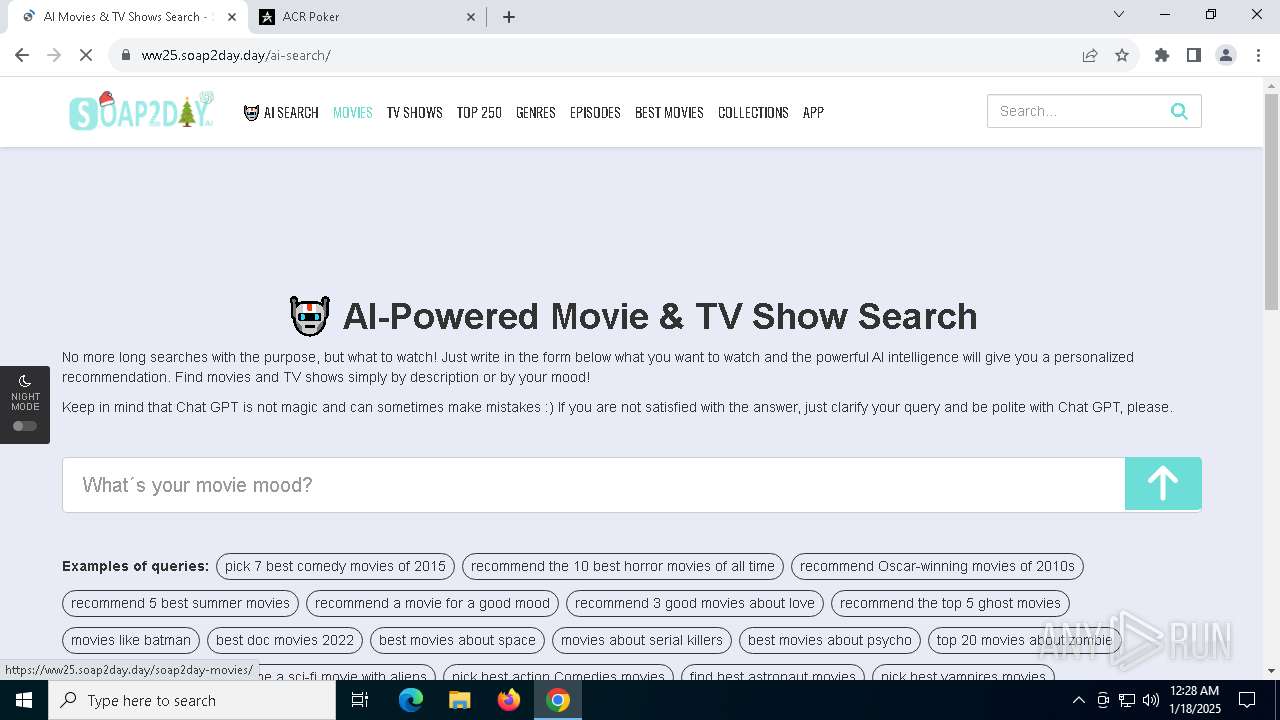Screen dimensions: 1280x720
Task: Select 'recommend the top 5 ghost movies'
Action: pos(950,603)
